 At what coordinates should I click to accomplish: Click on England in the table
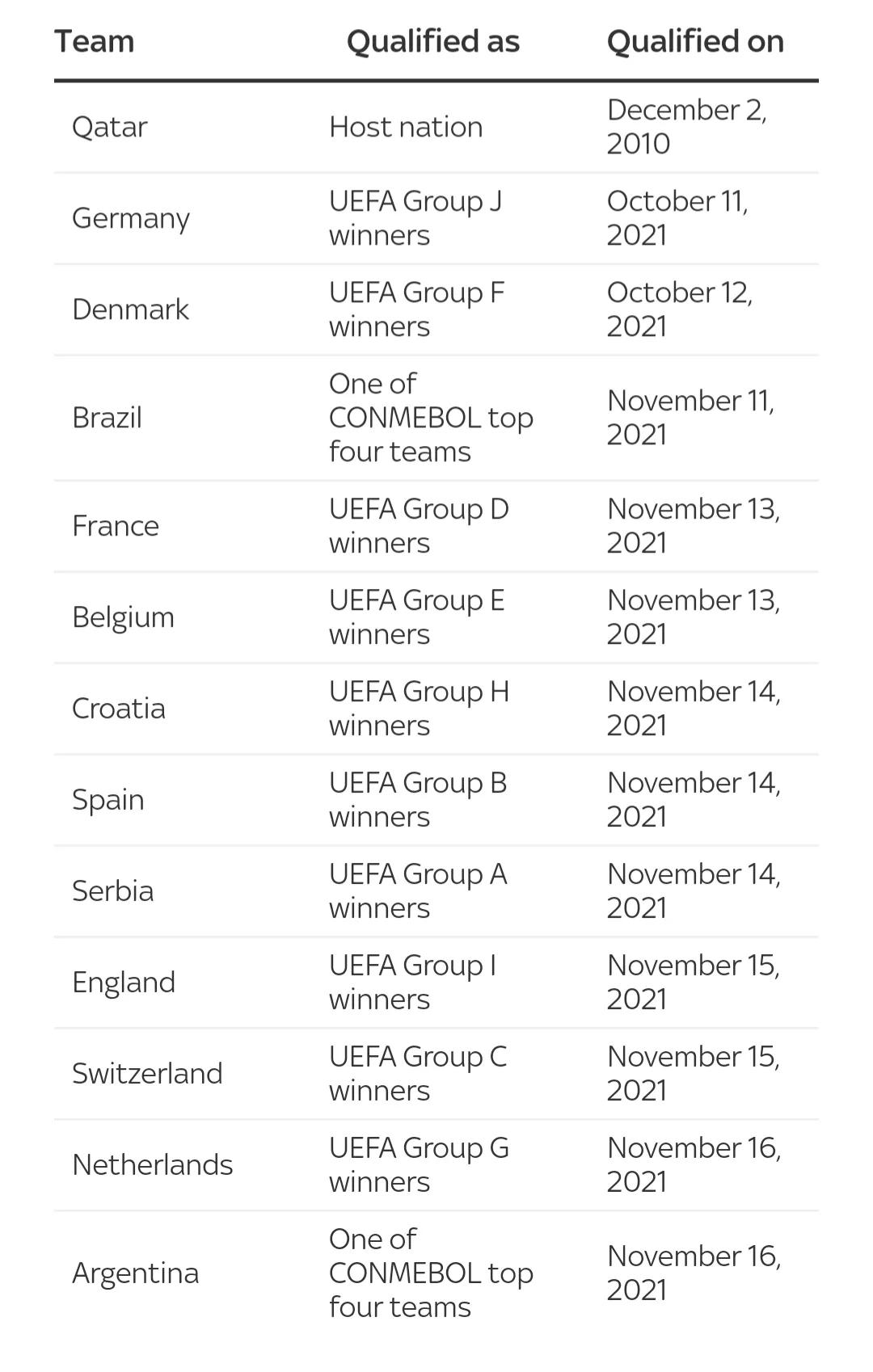[124, 983]
